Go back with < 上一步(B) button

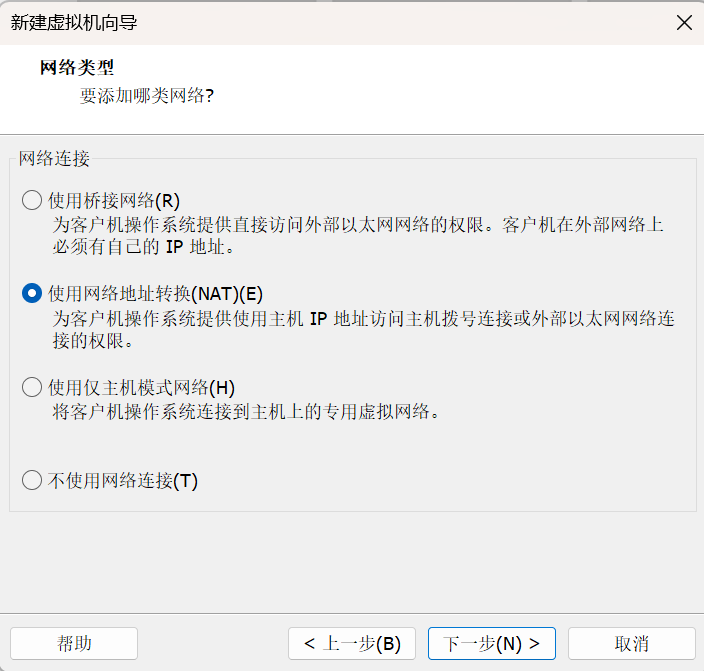click(352, 644)
